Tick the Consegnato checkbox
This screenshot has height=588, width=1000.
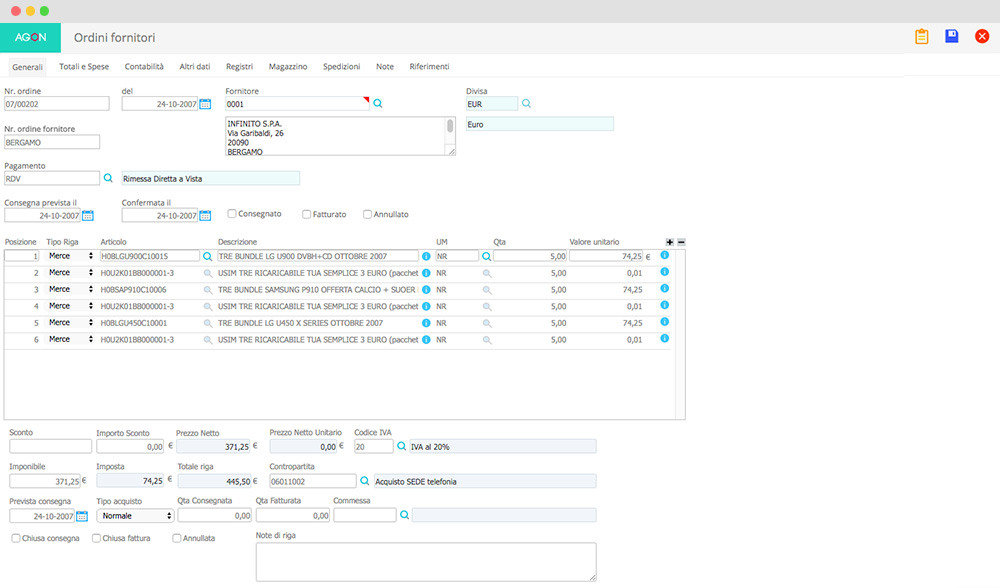click(232, 214)
